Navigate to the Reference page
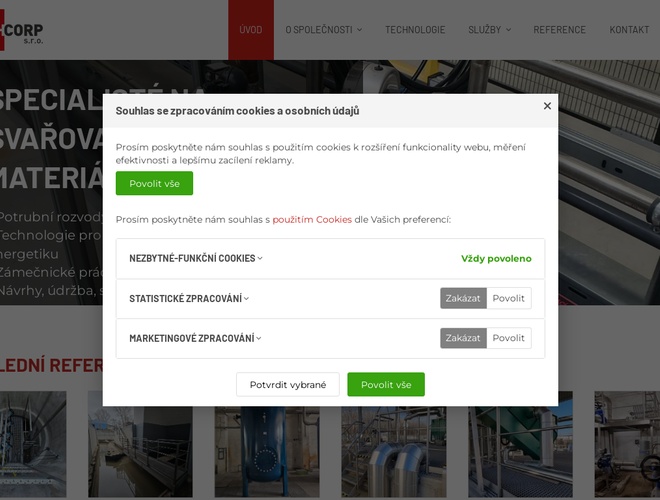This screenshot has width=660, height=500. (559, 30)
